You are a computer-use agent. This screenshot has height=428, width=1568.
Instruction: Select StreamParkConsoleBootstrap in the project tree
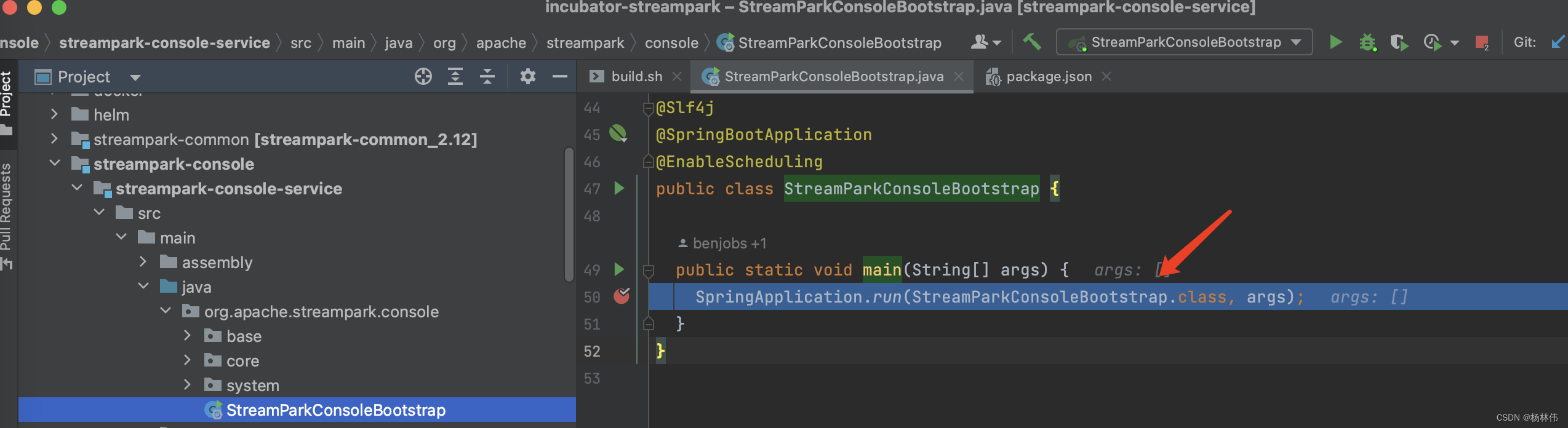tap(297, 410)
